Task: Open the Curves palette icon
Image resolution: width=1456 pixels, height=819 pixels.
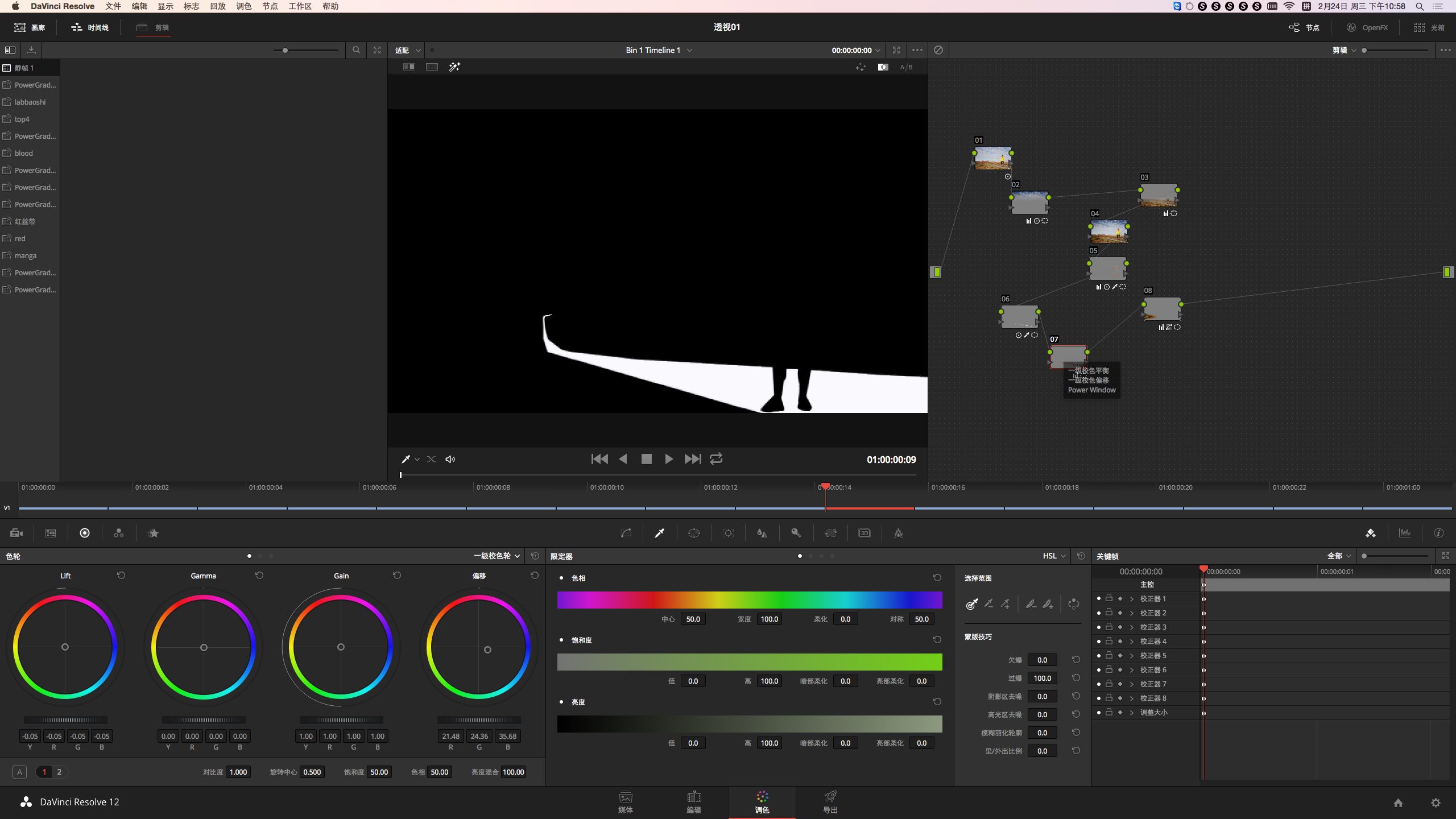Action: click(626, 533)
